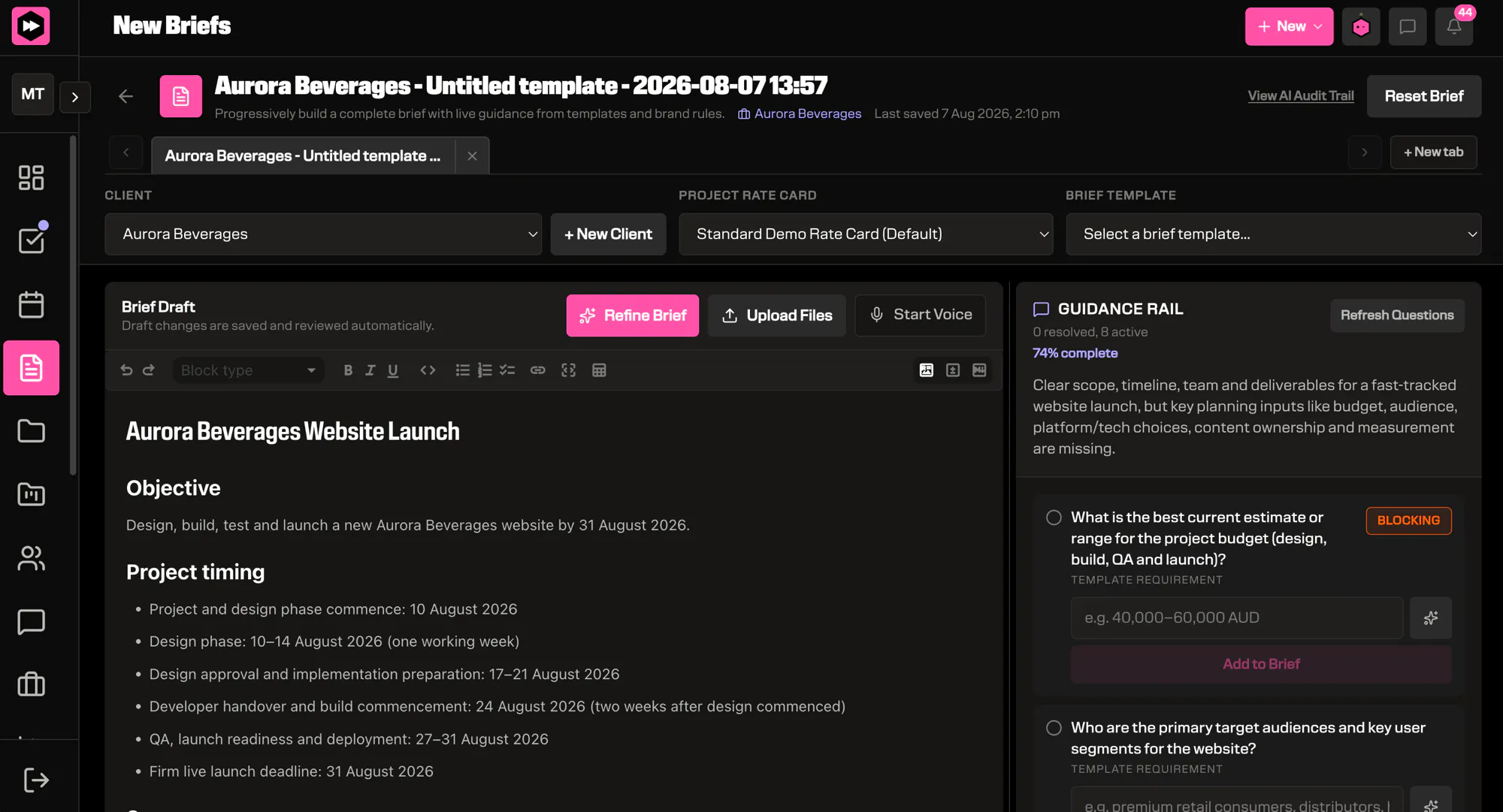This screenshot has height=812, width=1503.
Task: Open the Brief Template dropdown
Action: [x=1273, y=234]
